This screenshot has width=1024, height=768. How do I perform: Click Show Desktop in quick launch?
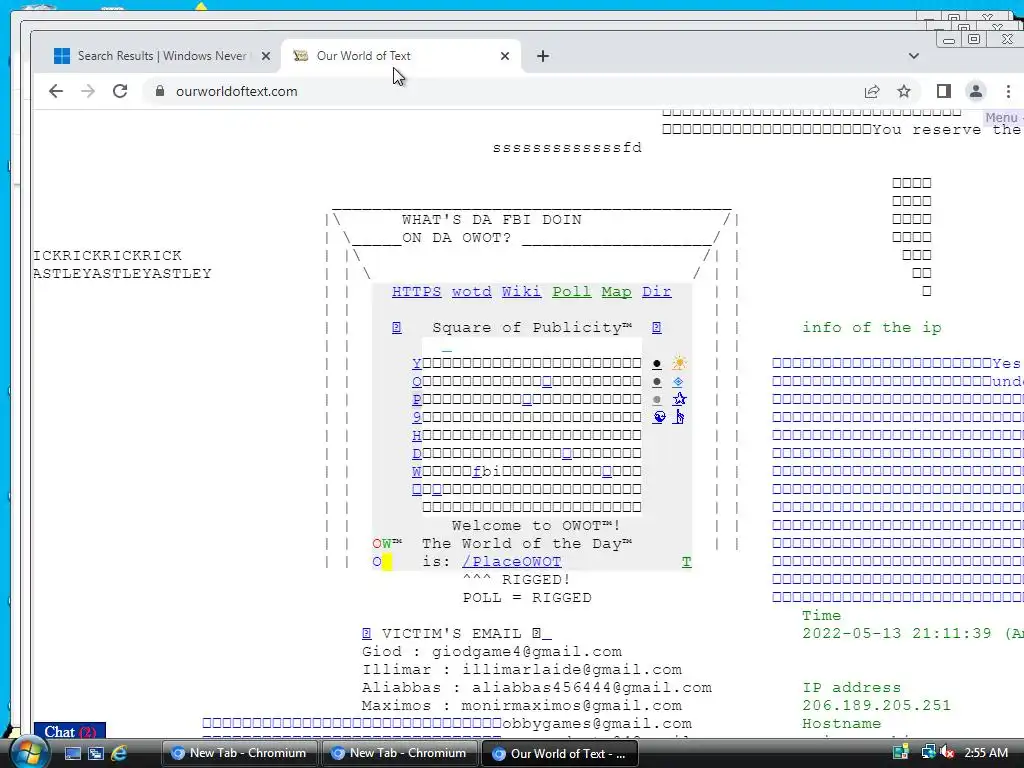(72, 753)
